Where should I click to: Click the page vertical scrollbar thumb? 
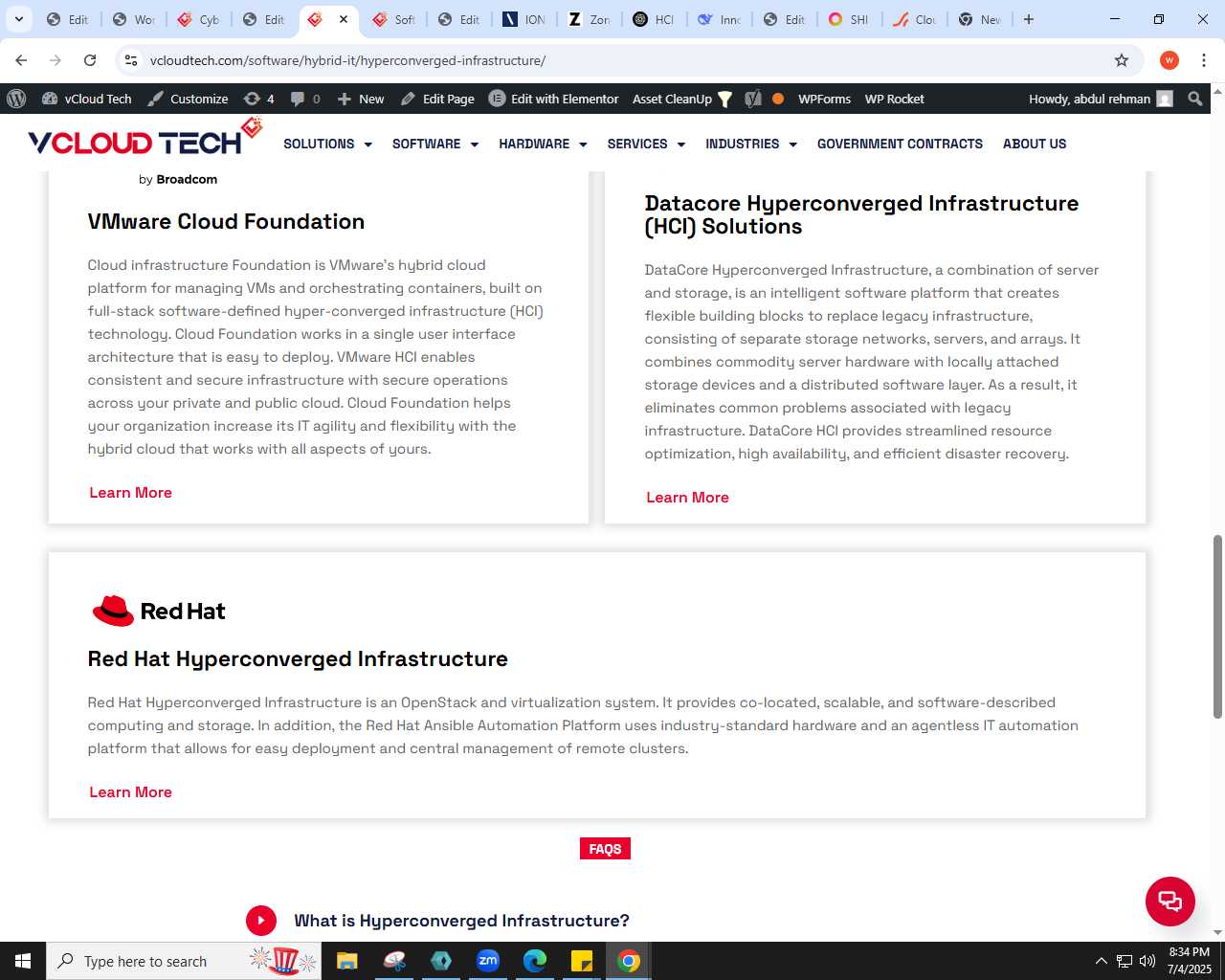1217,626
